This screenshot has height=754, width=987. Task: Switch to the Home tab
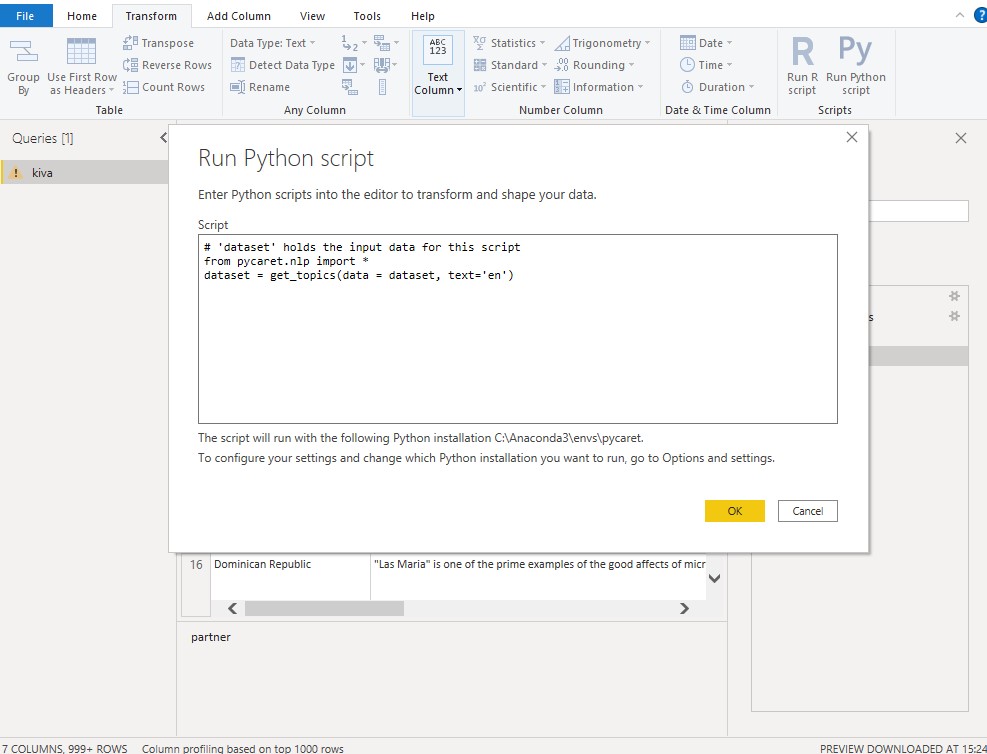82,16
